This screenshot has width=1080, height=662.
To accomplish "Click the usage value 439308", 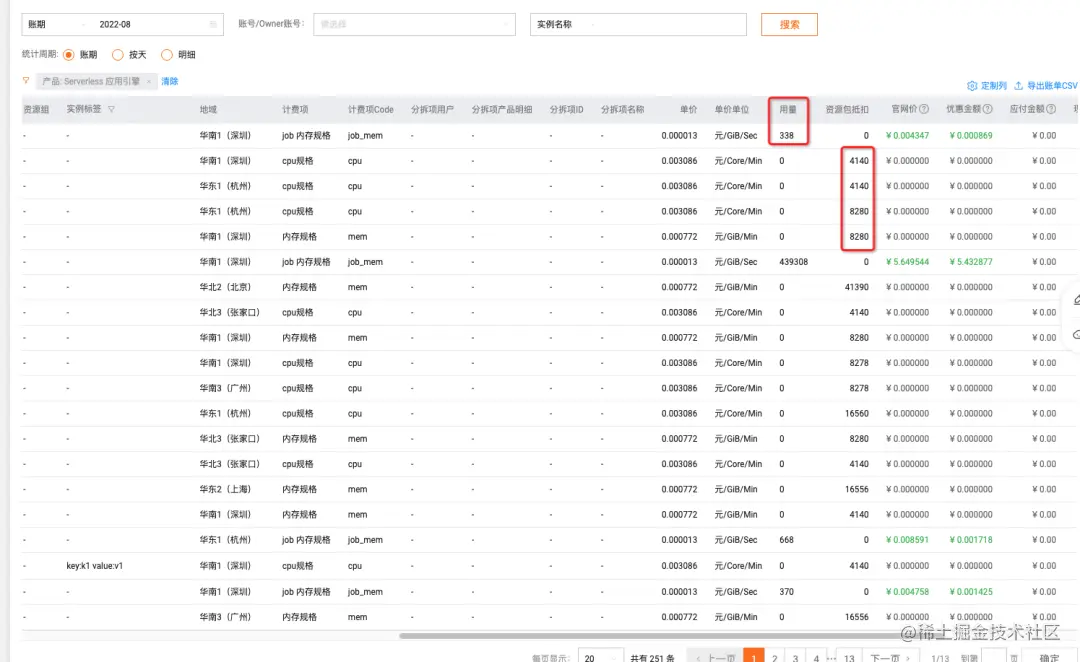I will point(793,262).
